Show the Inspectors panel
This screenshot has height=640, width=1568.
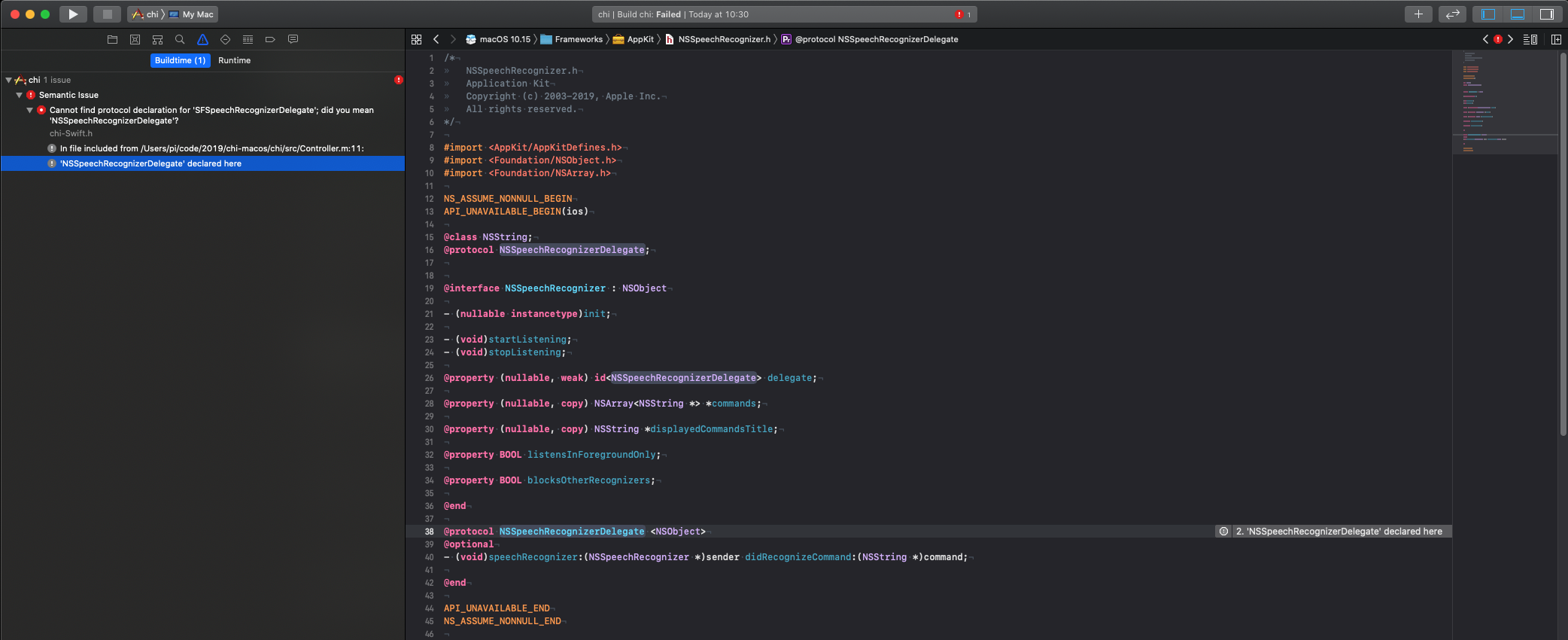point(1546,14)
